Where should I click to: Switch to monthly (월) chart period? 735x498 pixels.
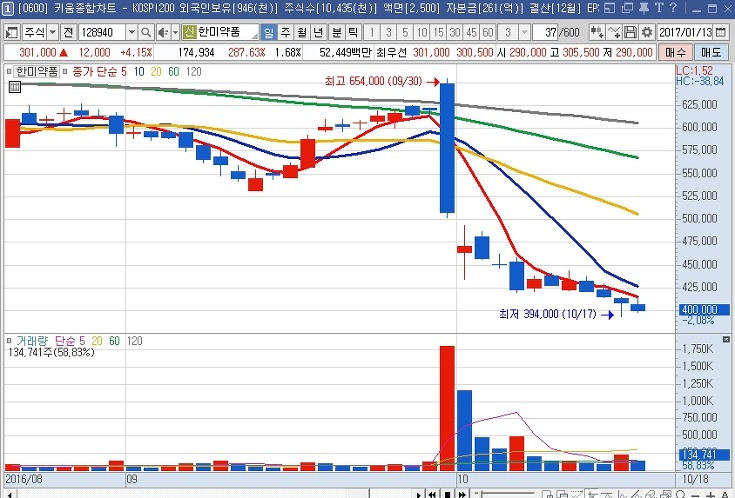tap(301, 32)
